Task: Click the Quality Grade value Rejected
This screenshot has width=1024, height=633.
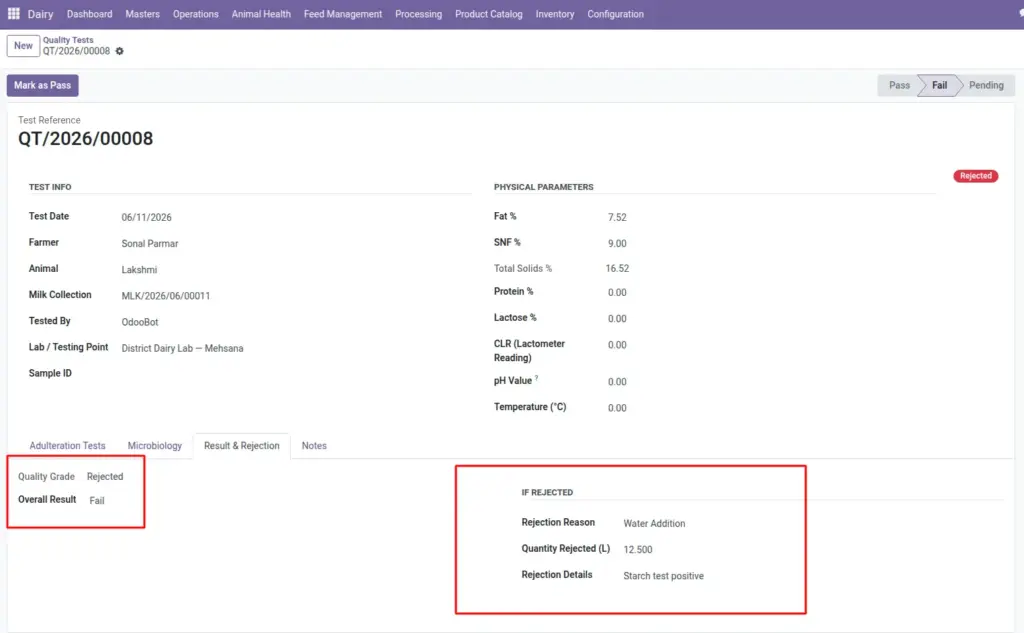Action: (x=105, y=477)
